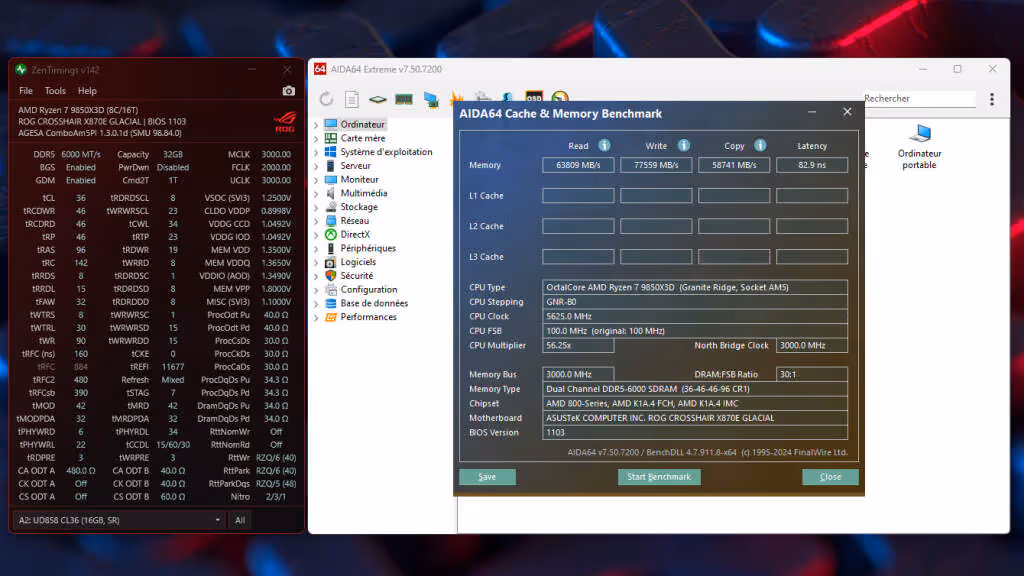Click the Memory Copy 58741 MB/s field

tap(734, 165)
